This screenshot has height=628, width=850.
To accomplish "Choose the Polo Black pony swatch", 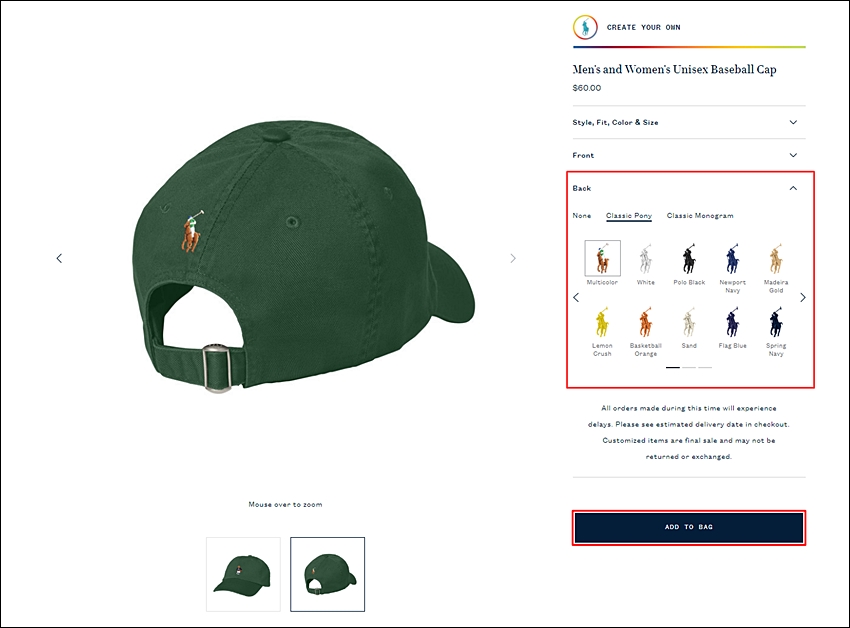I will [x=689, y=259].
